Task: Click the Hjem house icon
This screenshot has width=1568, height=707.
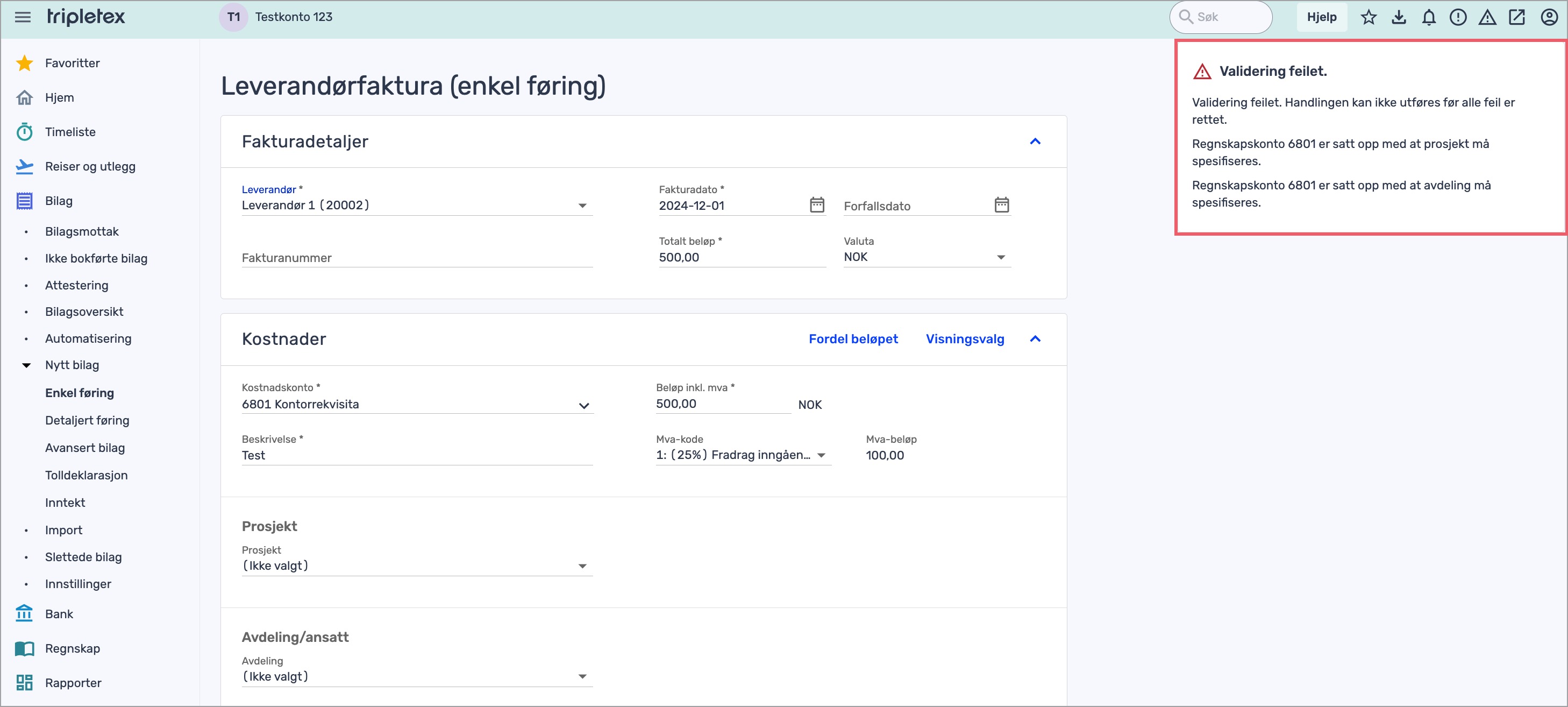Action: click(x=24, y=97)
